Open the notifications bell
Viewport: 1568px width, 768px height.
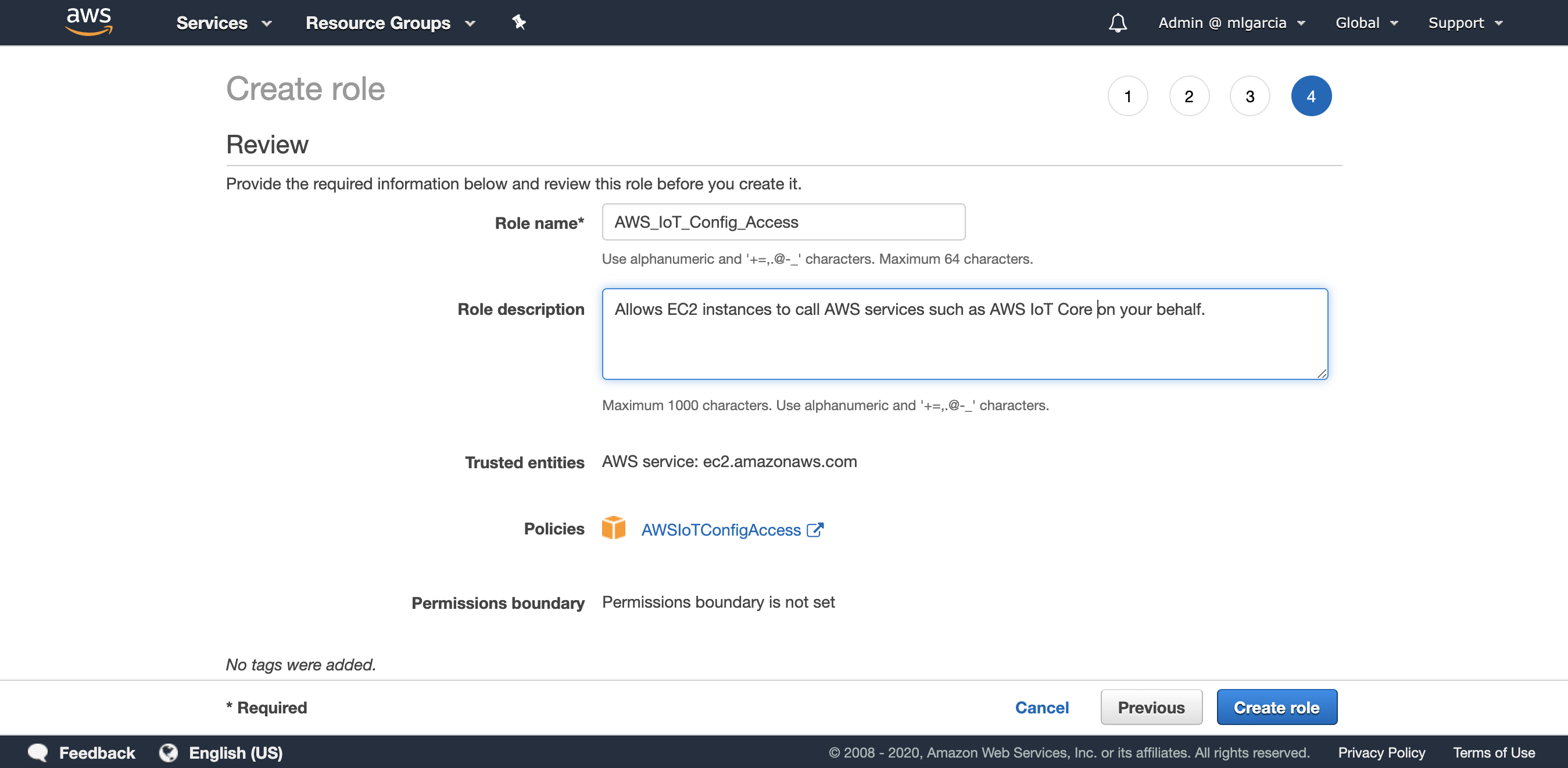pos(1117,23)
